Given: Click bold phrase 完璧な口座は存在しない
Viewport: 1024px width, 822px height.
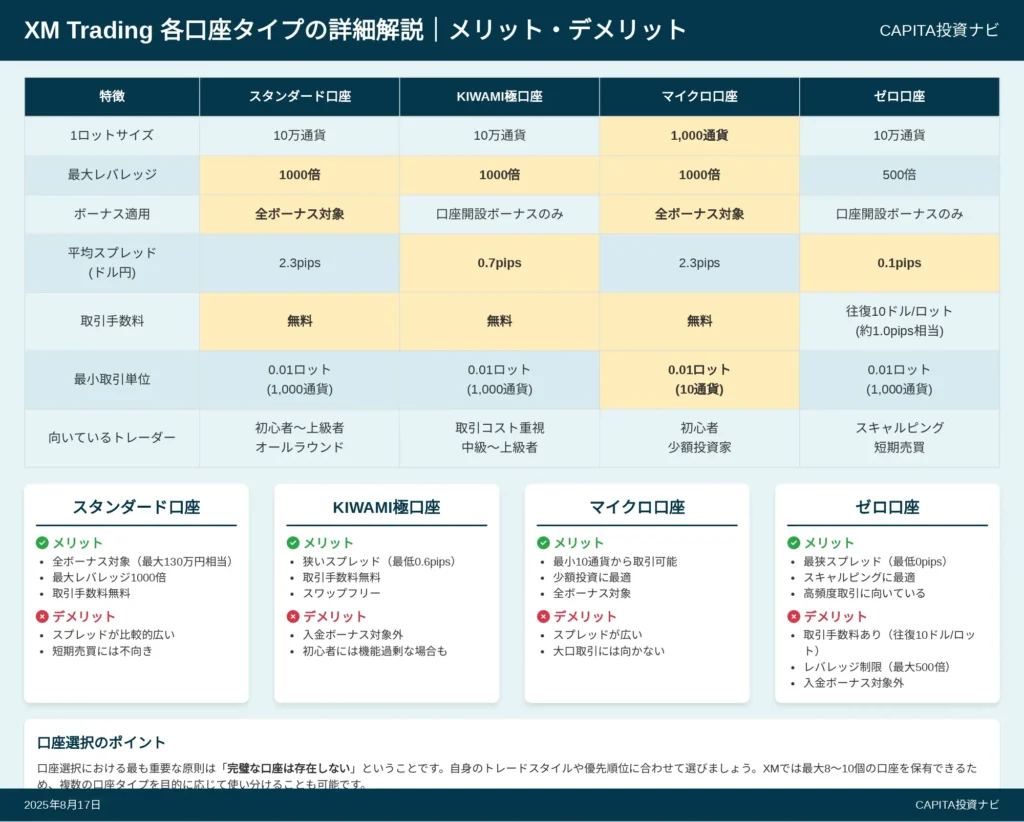Looking at the screenshot, I should pos(290,768).
